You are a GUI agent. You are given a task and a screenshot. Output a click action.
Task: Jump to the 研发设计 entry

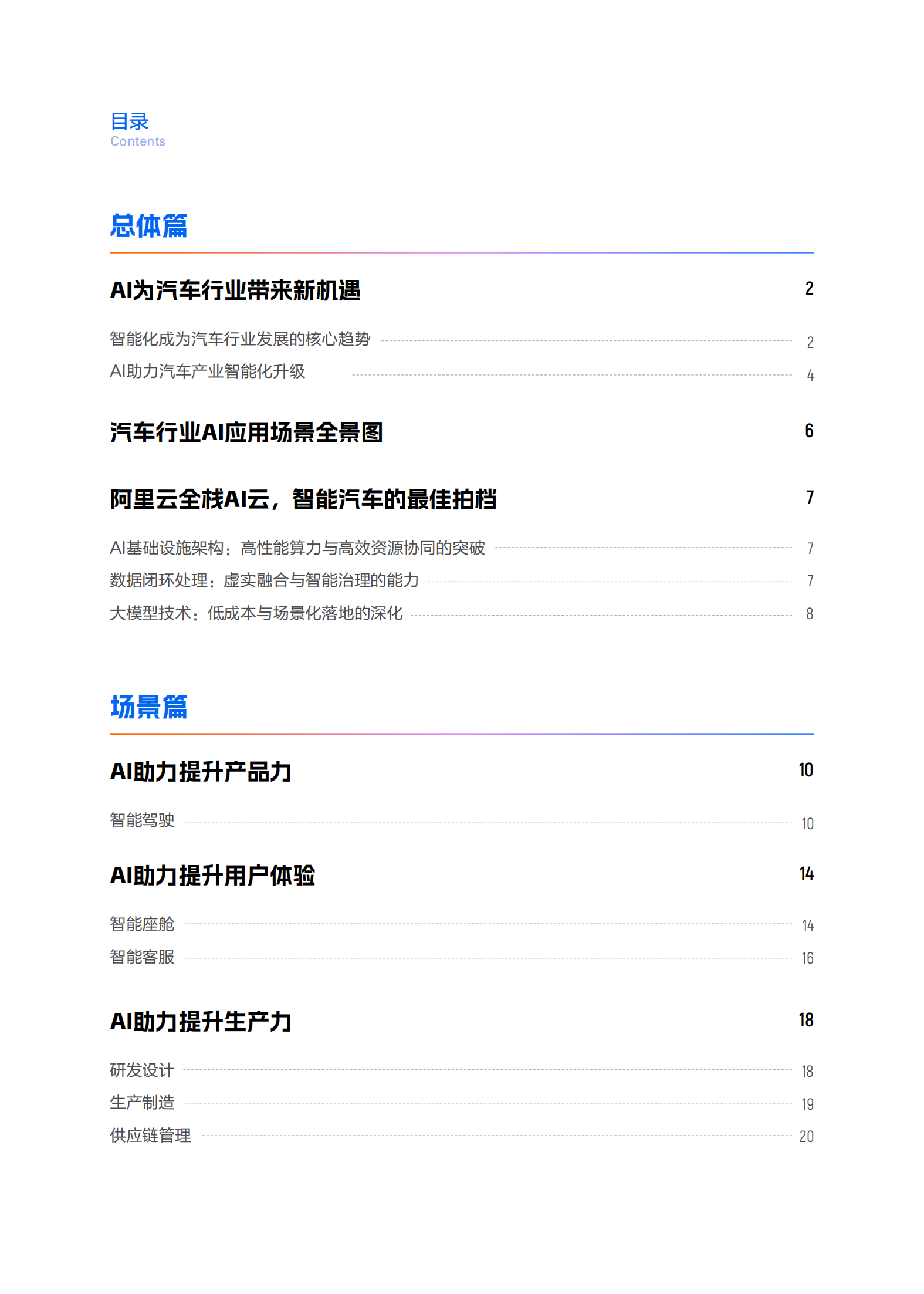click(142, 1070)
